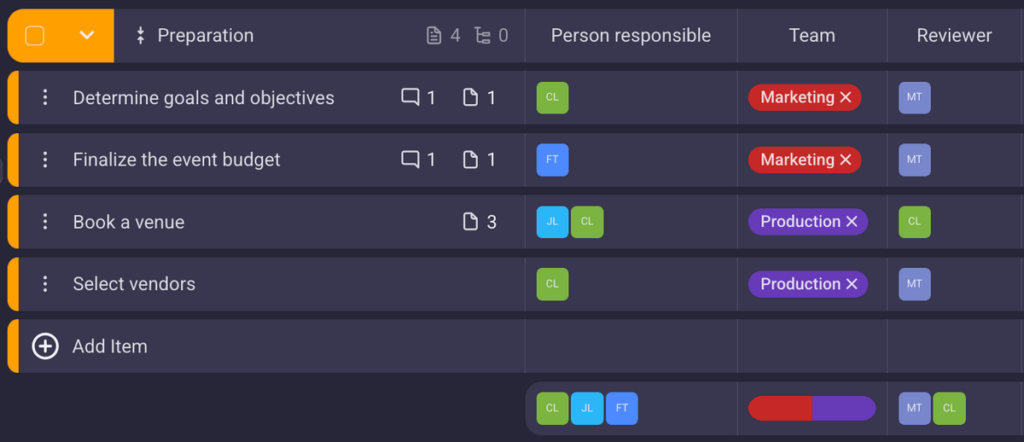The height and width of the screenshot is (442, 1024).
Task: Open the Production team tag for Book a venue
Action: 800,222
